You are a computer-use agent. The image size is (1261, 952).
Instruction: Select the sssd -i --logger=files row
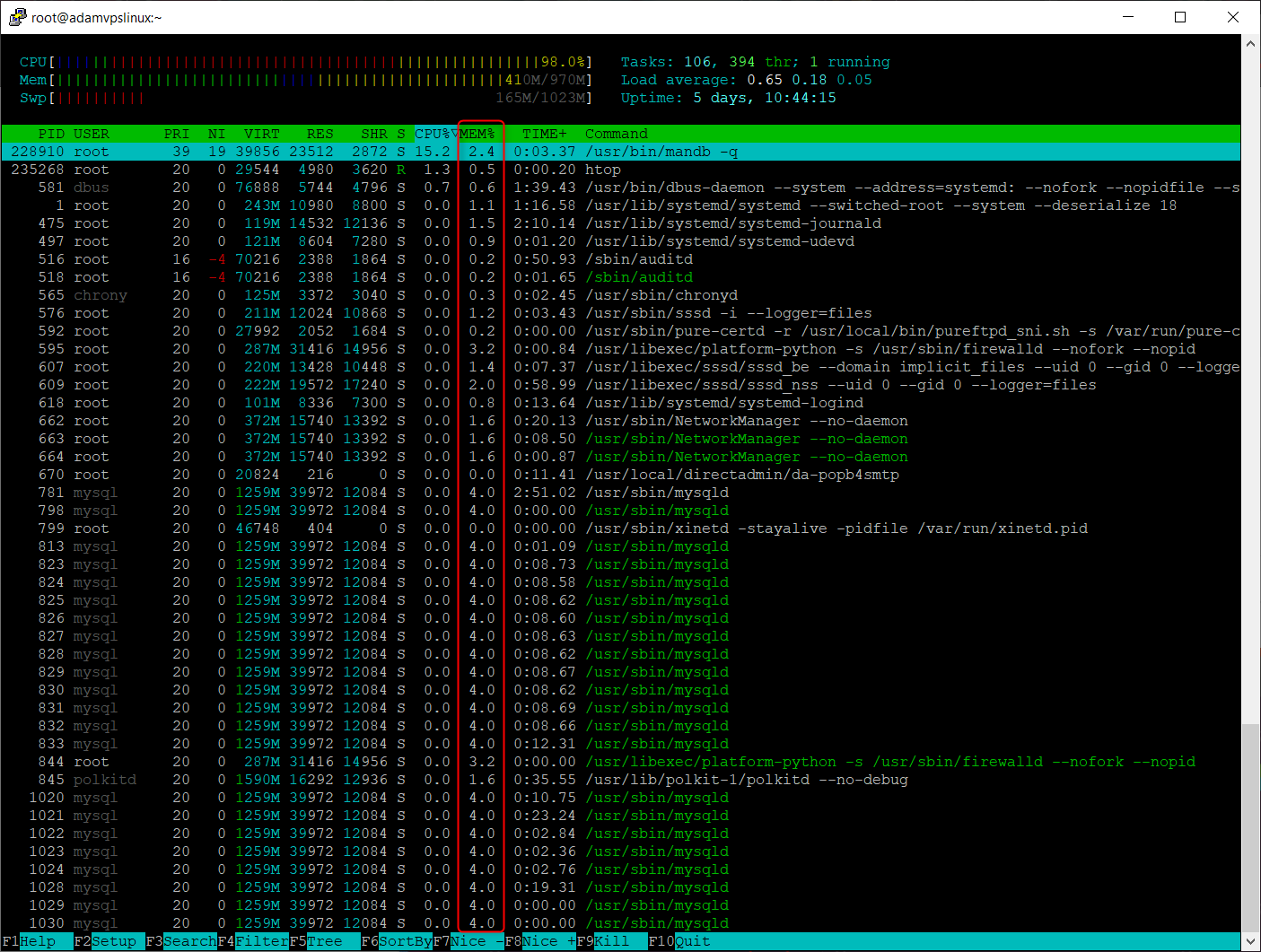click(x=621, y=313)
